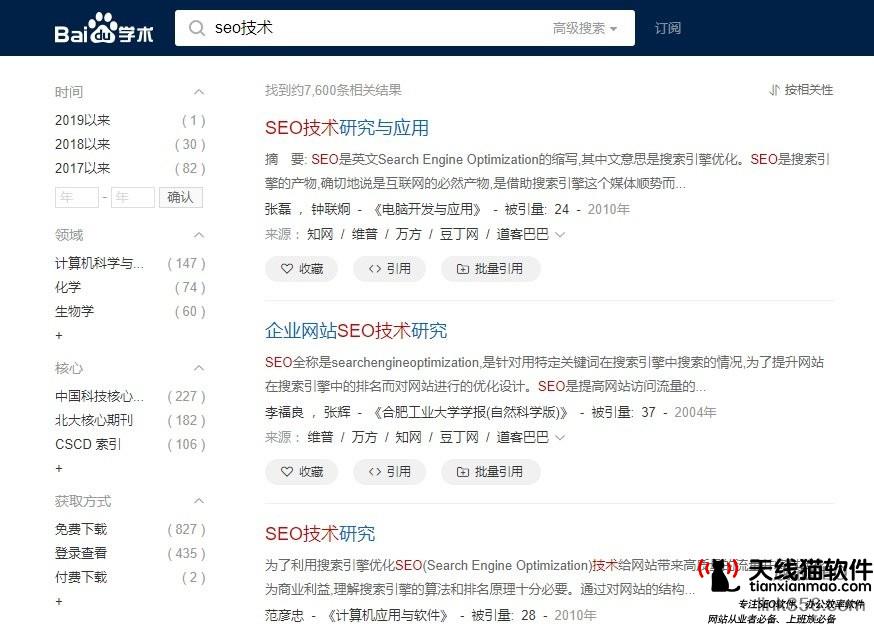The image size is (874, 628).
Task: Open the SEO技术研究与应用 result title
Action: coord(347,128)
